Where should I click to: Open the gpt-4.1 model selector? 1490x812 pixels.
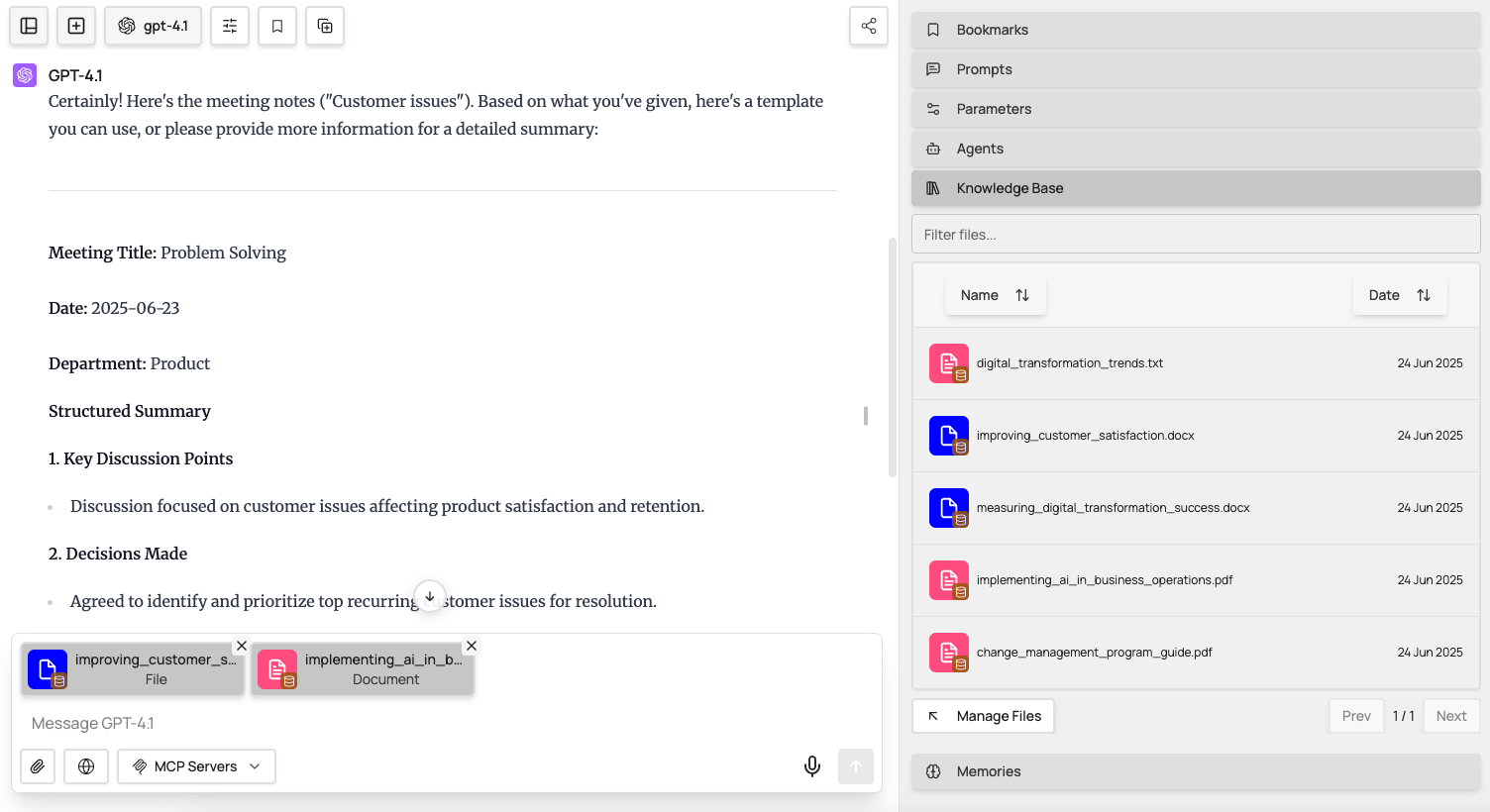click(x=153, y=26)
